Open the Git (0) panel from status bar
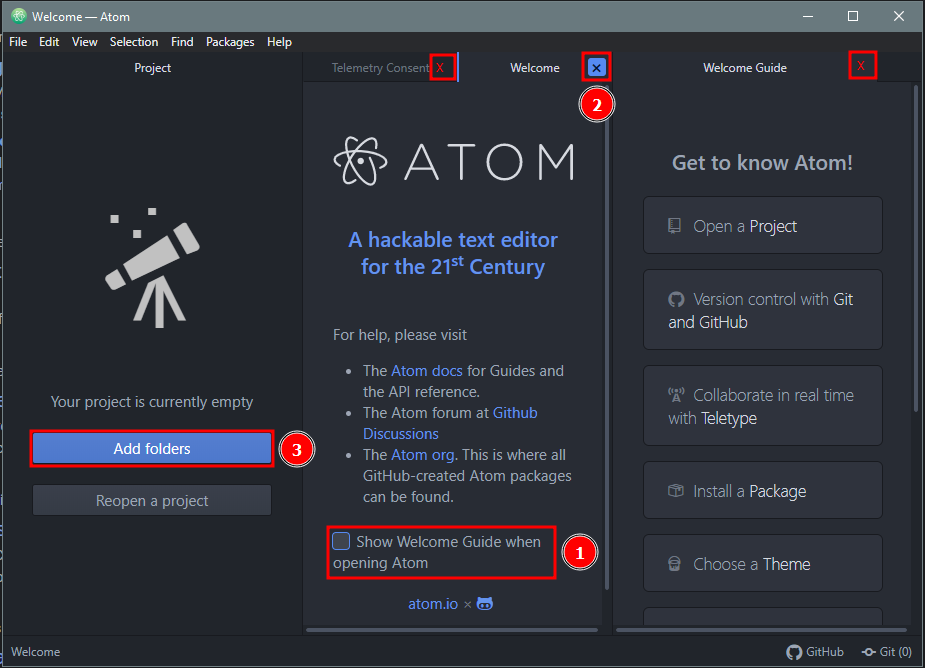Image resolution: width=925 pixels, height=668 pixels. point(887,651)
